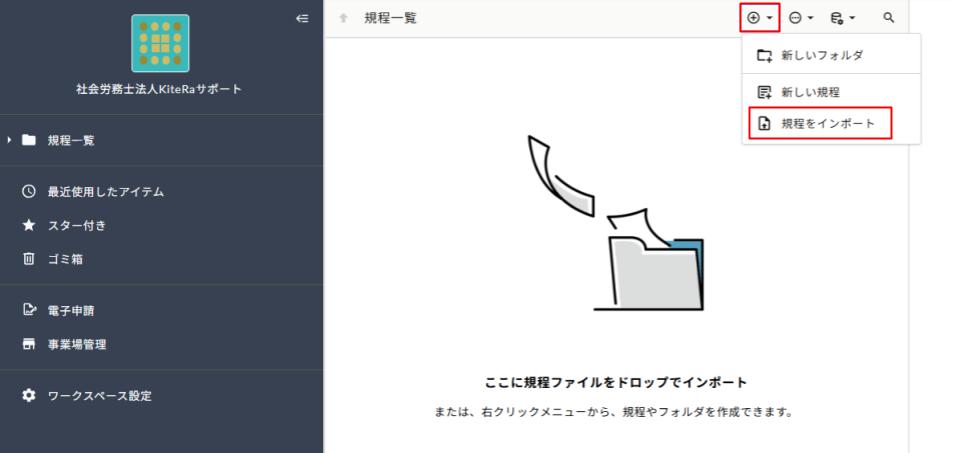Click the gear icon for ワークスペース設定
This screenshot has height=453, width=958.
(29, 395)
